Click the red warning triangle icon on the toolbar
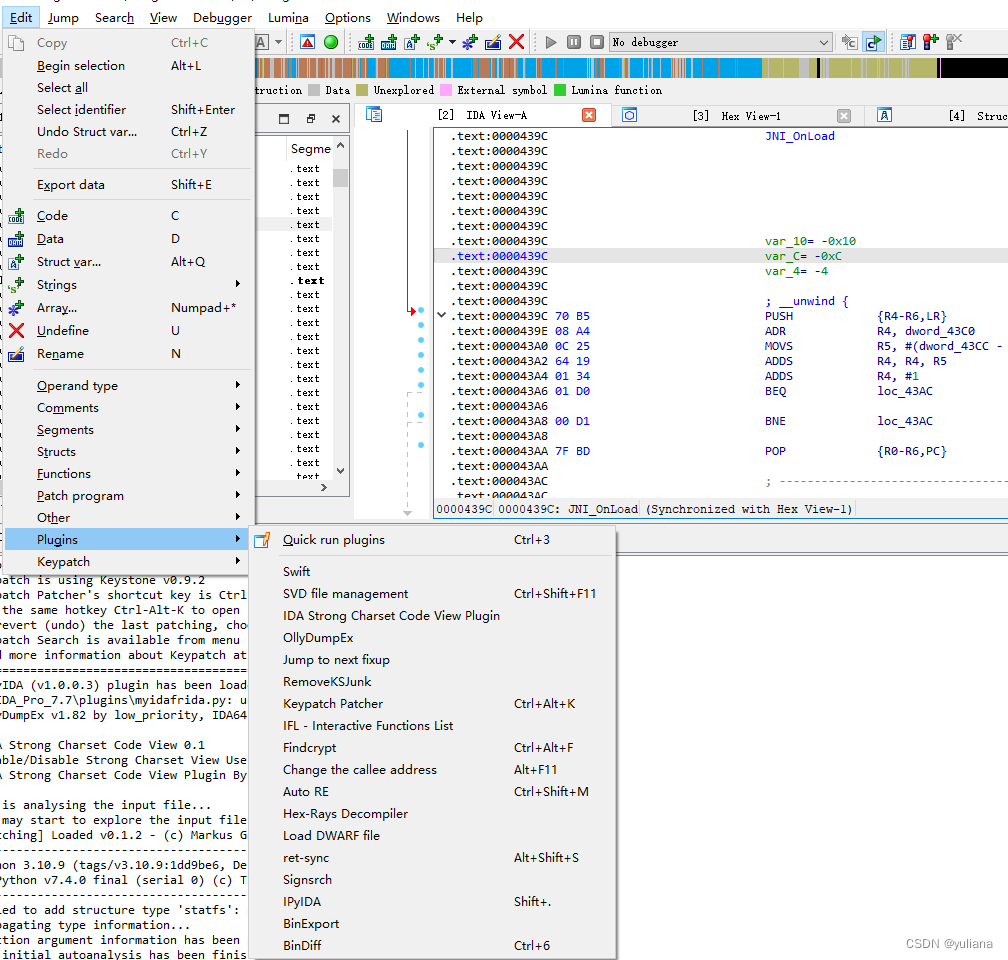 point(307,41)
